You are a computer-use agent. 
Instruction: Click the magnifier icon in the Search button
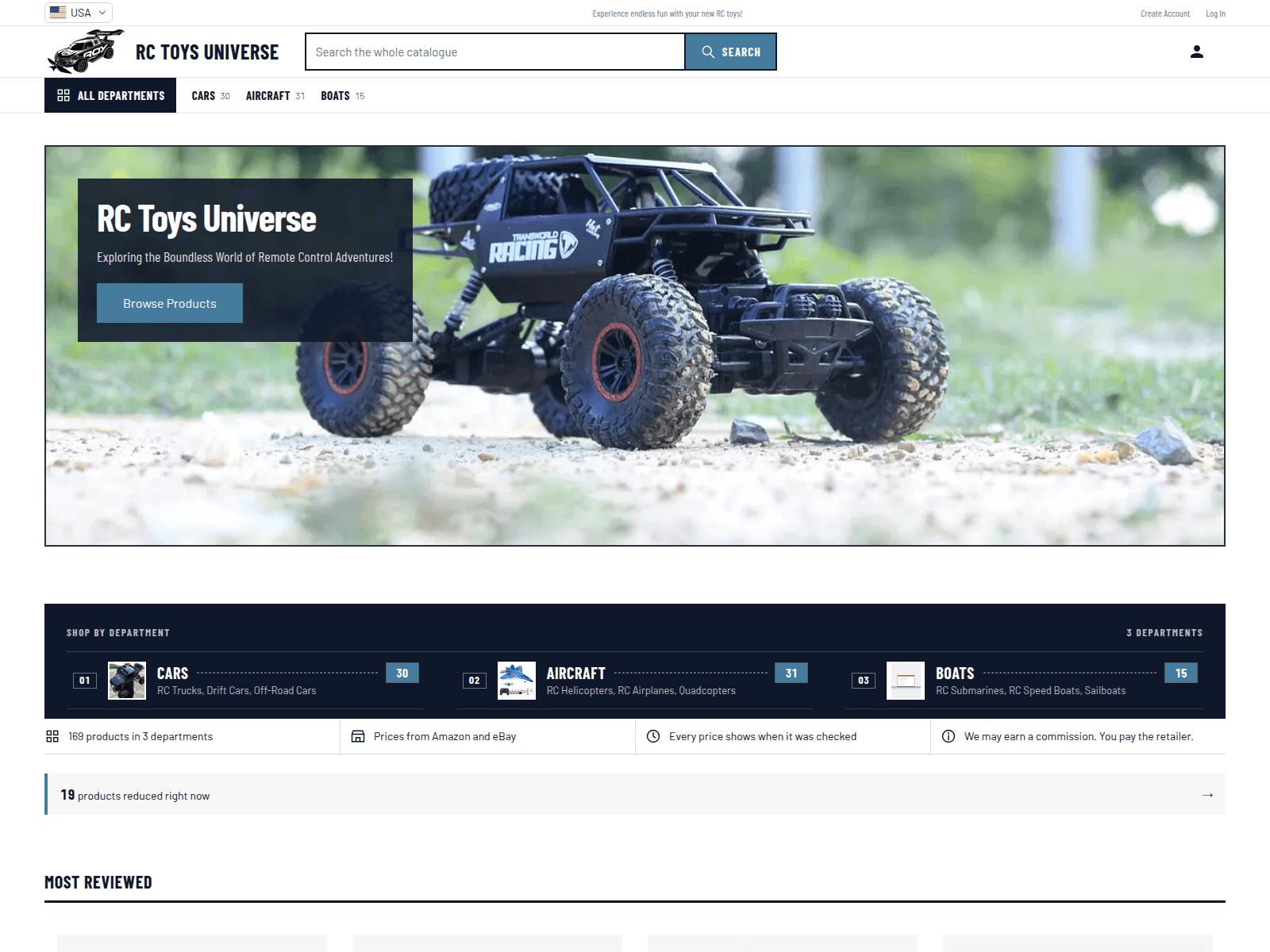(708, 52)
